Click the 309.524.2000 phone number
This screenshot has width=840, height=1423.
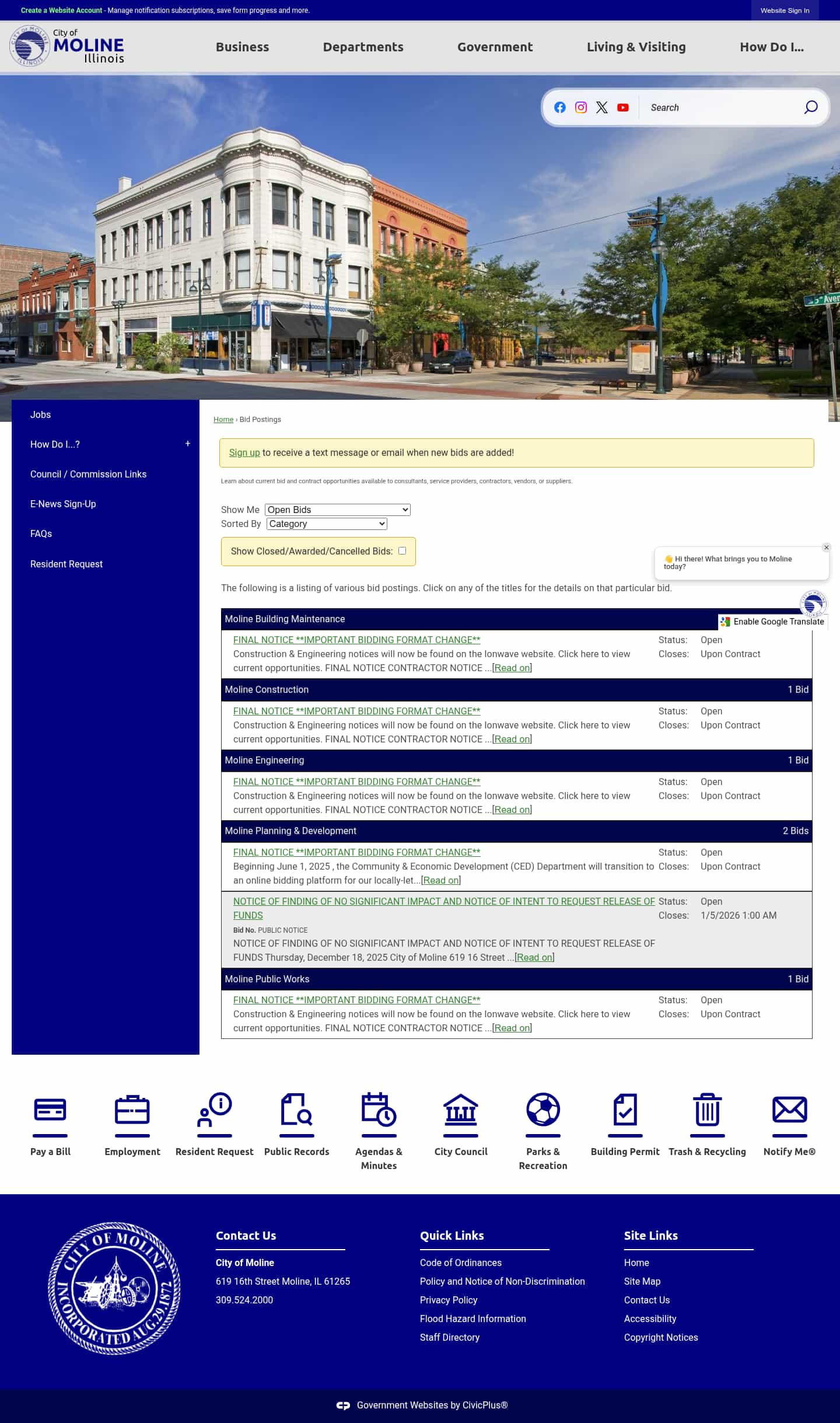[244, 1300]
